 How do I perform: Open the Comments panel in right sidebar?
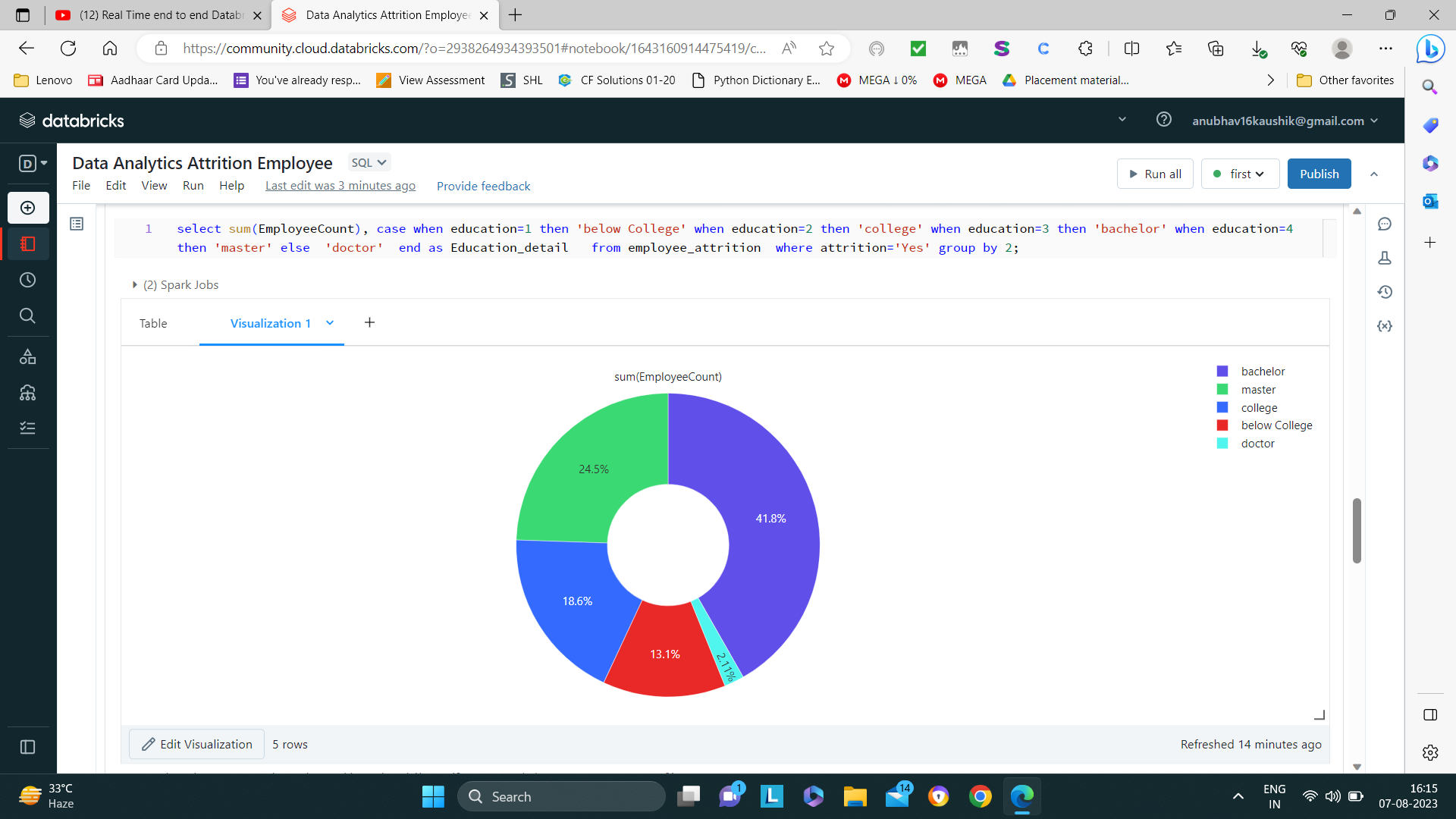tap(1385, 224)
